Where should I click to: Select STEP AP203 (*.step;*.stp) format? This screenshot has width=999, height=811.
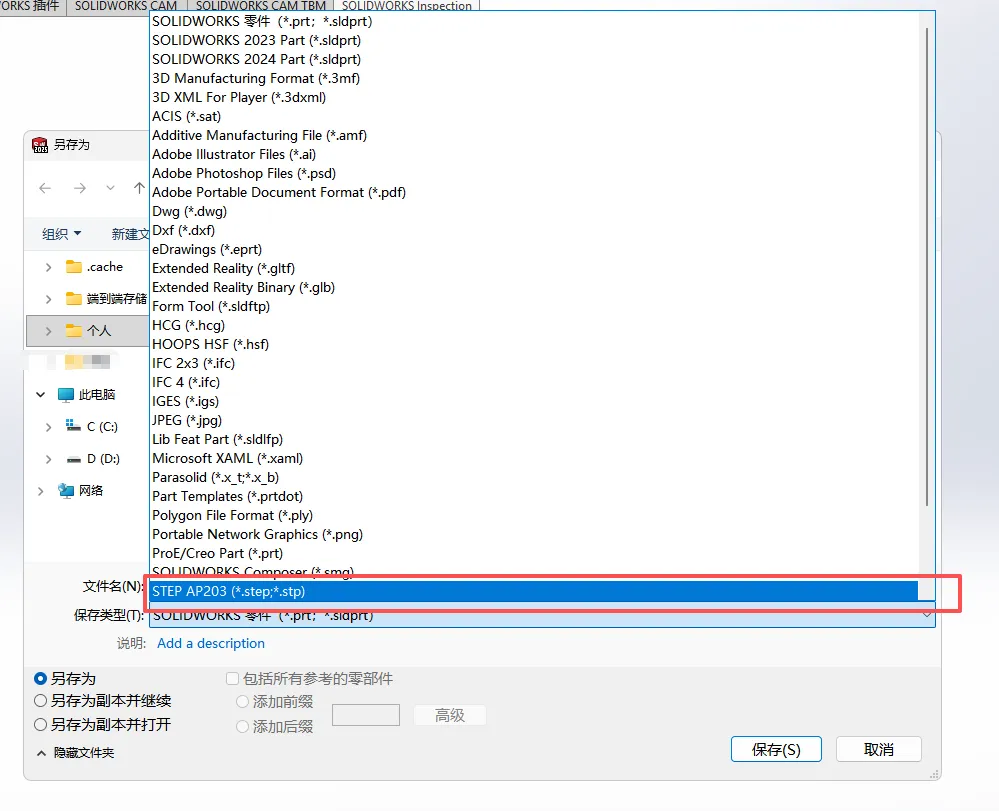pyautogui.click(x=535, y=591)
